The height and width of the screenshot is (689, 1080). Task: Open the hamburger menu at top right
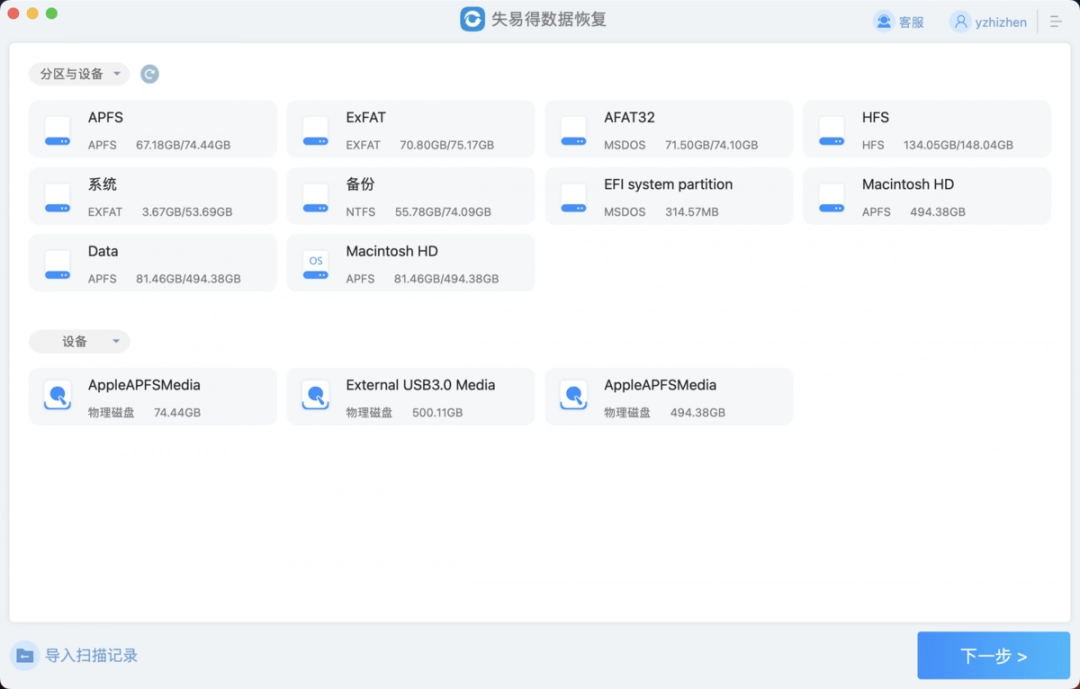click(1056, 21)
